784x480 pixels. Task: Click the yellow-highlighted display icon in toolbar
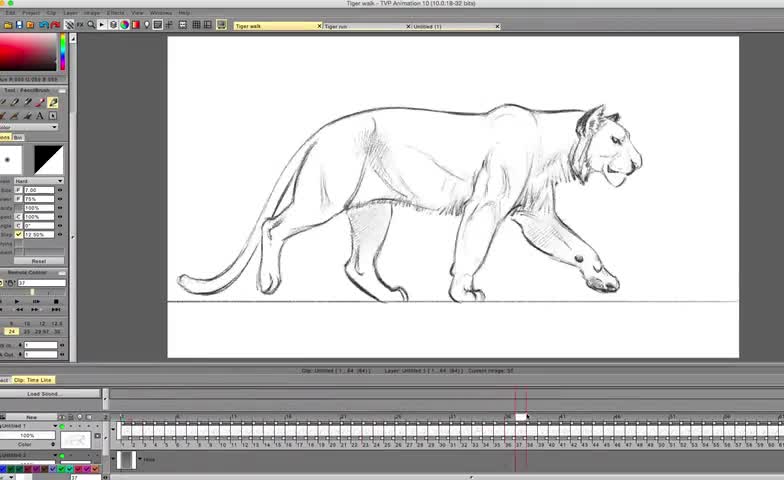pyautogui.click(x=222, y=24)
